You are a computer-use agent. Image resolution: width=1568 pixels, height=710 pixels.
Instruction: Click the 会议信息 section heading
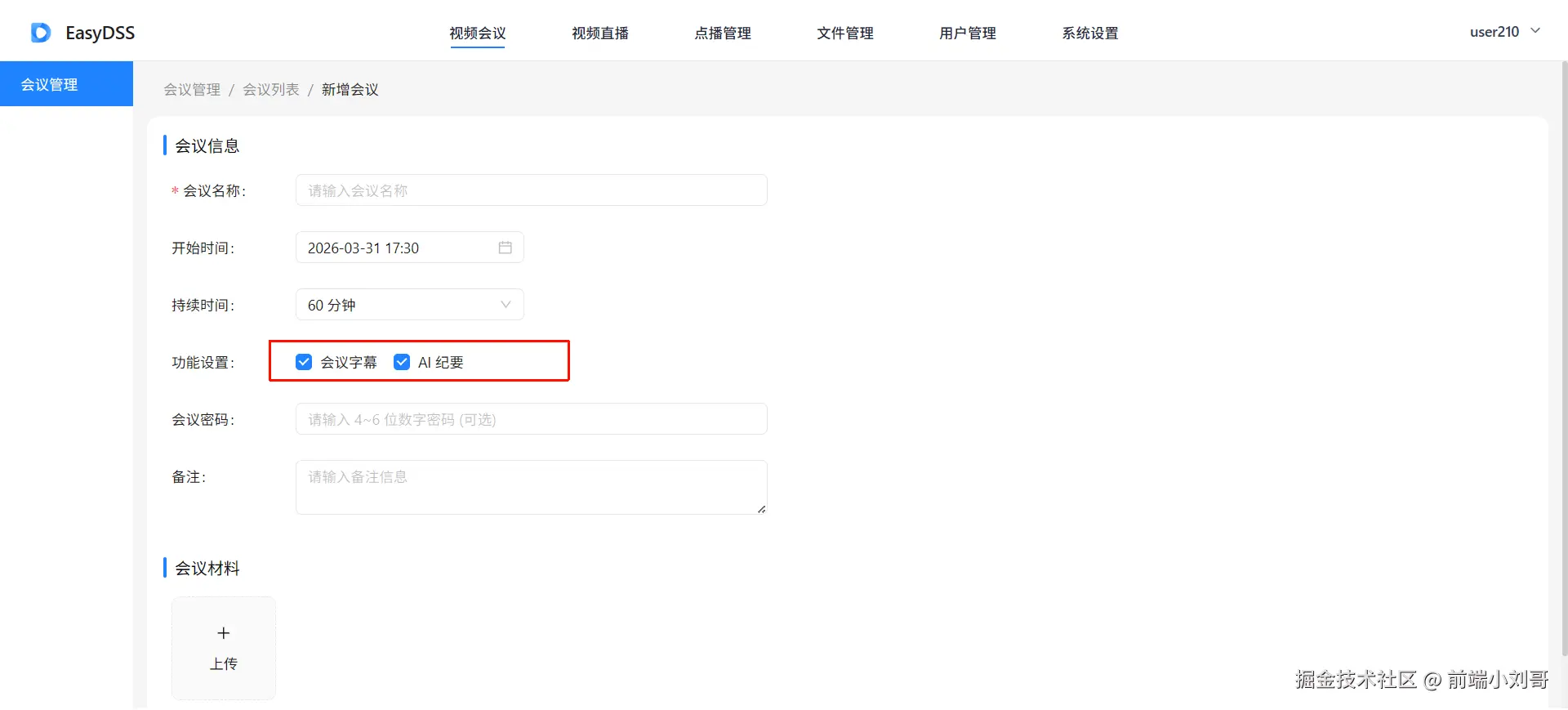coord(207,146)
